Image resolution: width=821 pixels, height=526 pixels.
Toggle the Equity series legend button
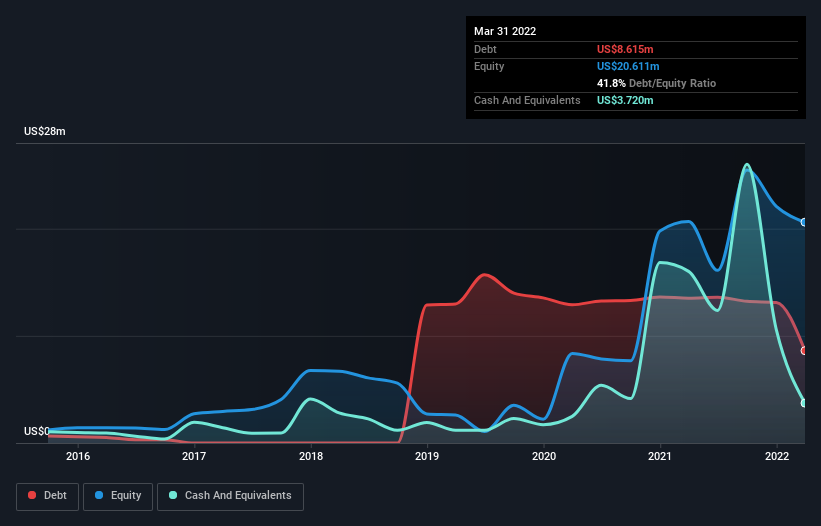tap(118, 496)
